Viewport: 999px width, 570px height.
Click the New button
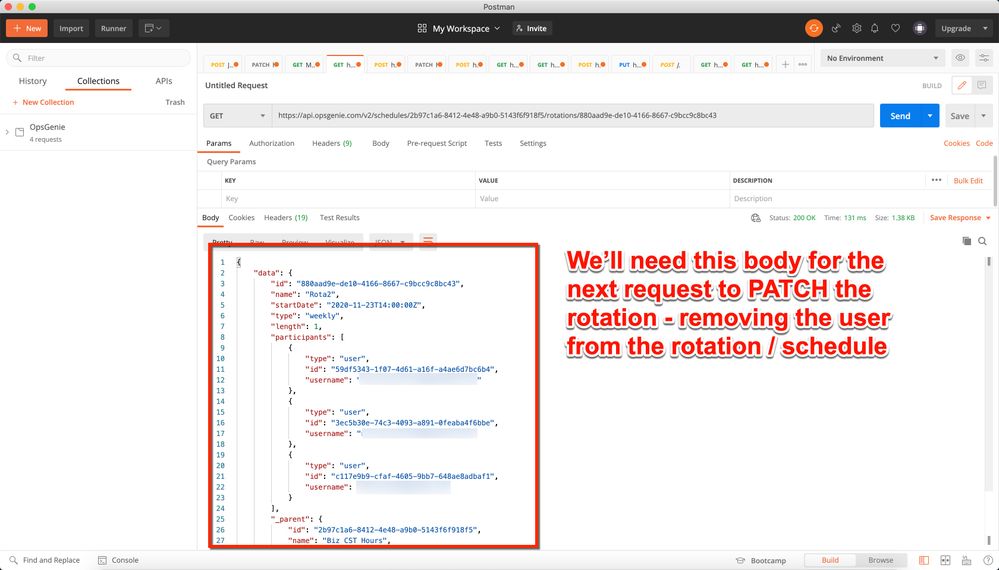coord(27,28)
